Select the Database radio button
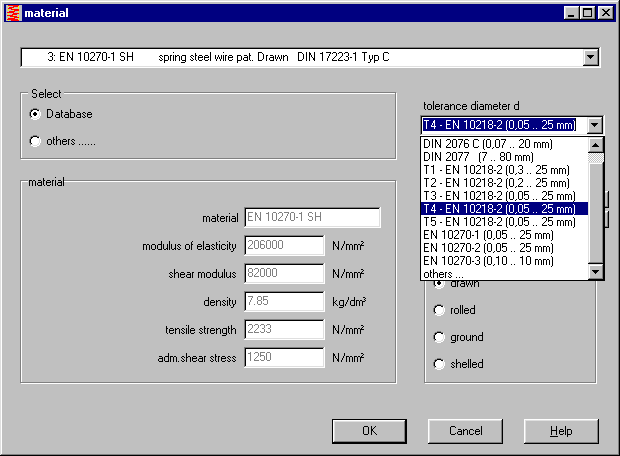Viewport: 620px width, 456px height. [36, 115]
